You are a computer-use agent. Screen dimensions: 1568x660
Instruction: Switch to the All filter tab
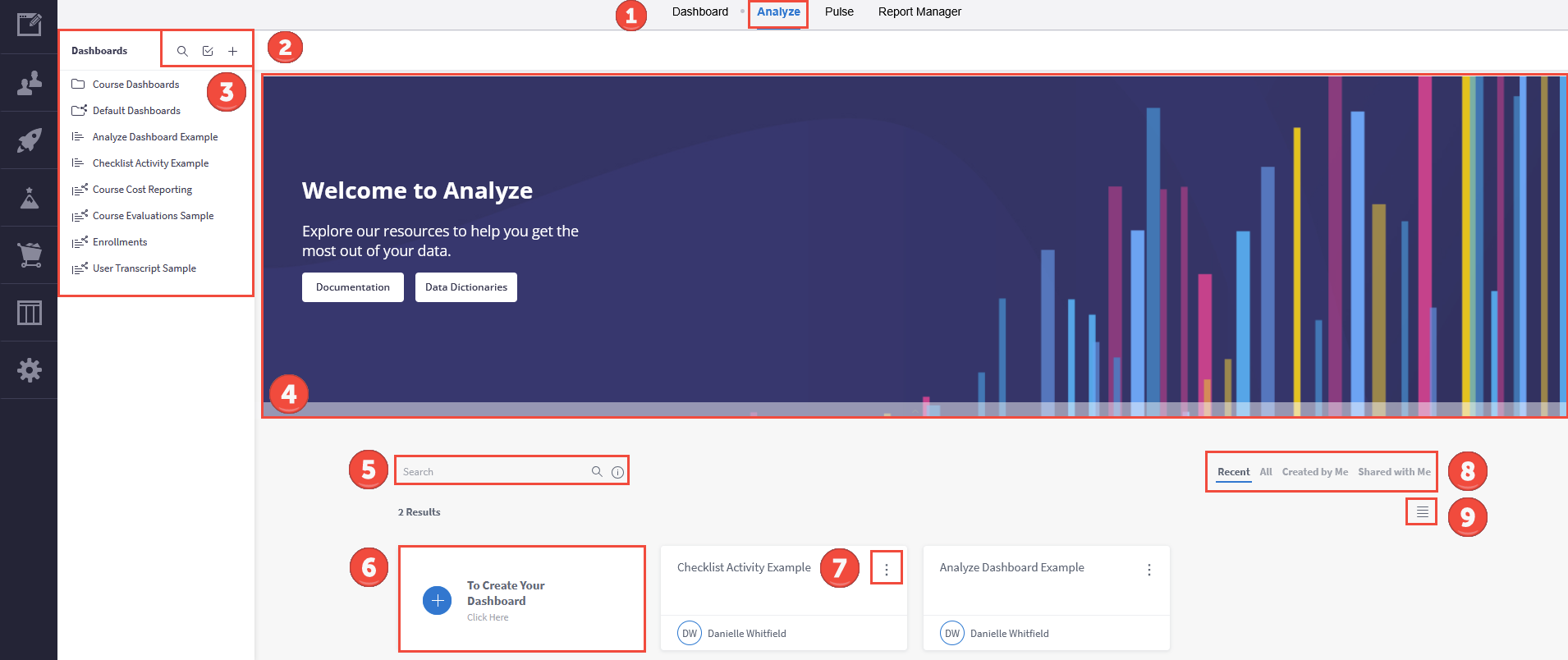click(1266, 472)
